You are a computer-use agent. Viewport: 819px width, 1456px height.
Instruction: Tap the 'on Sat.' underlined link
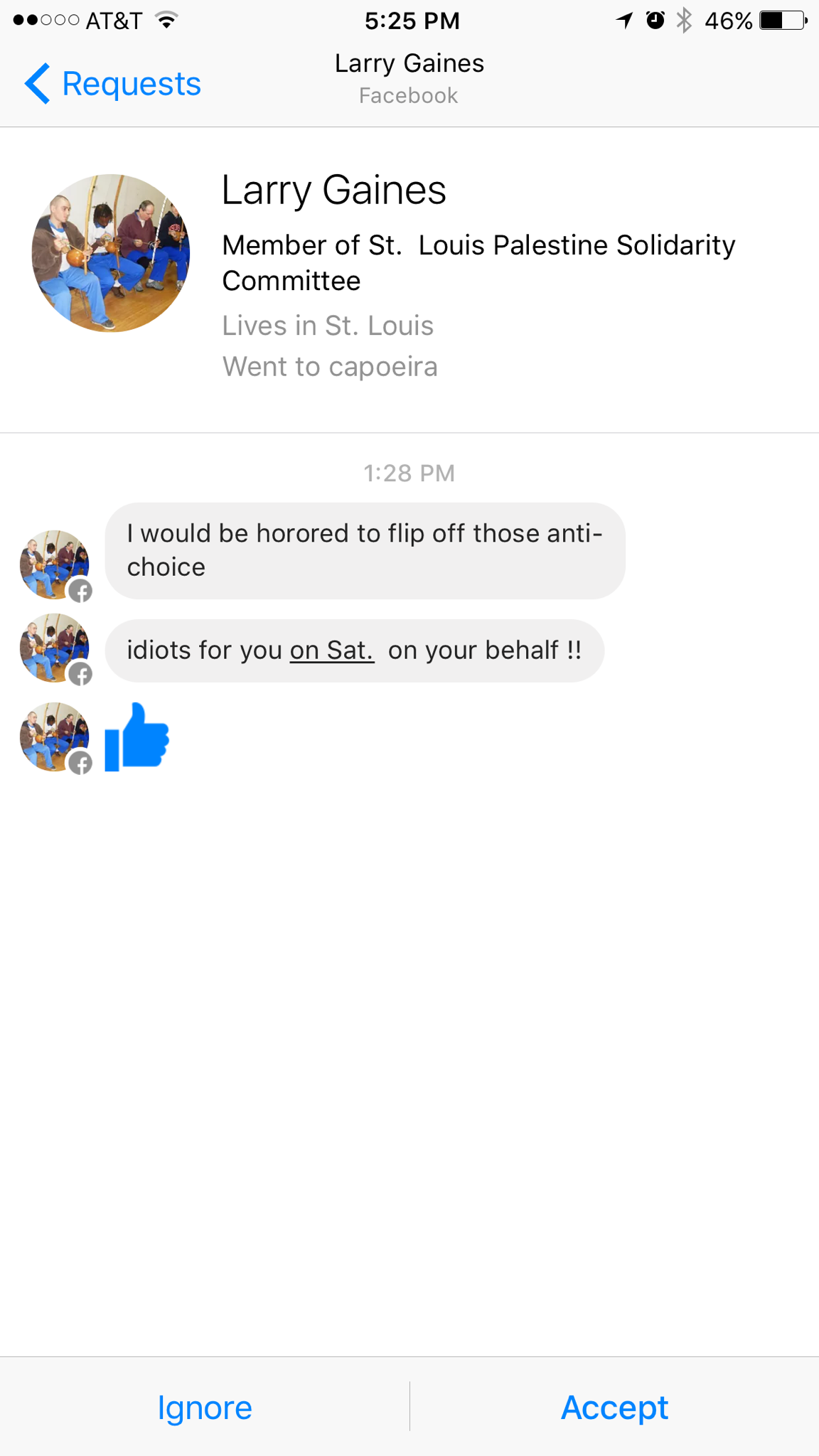coord(331,651)
